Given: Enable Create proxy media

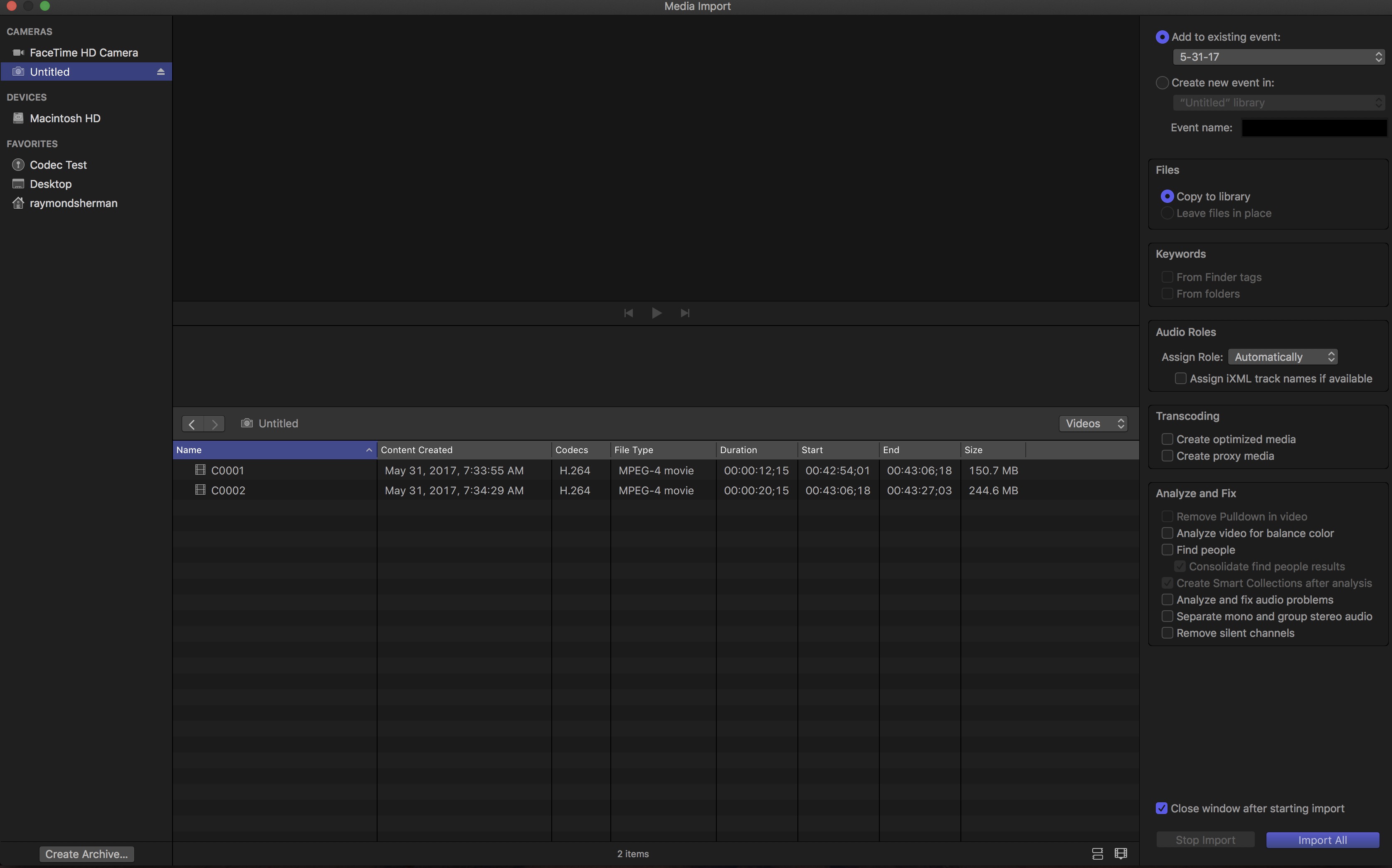Looking at the screenshot, I should tap(1167, 456).
